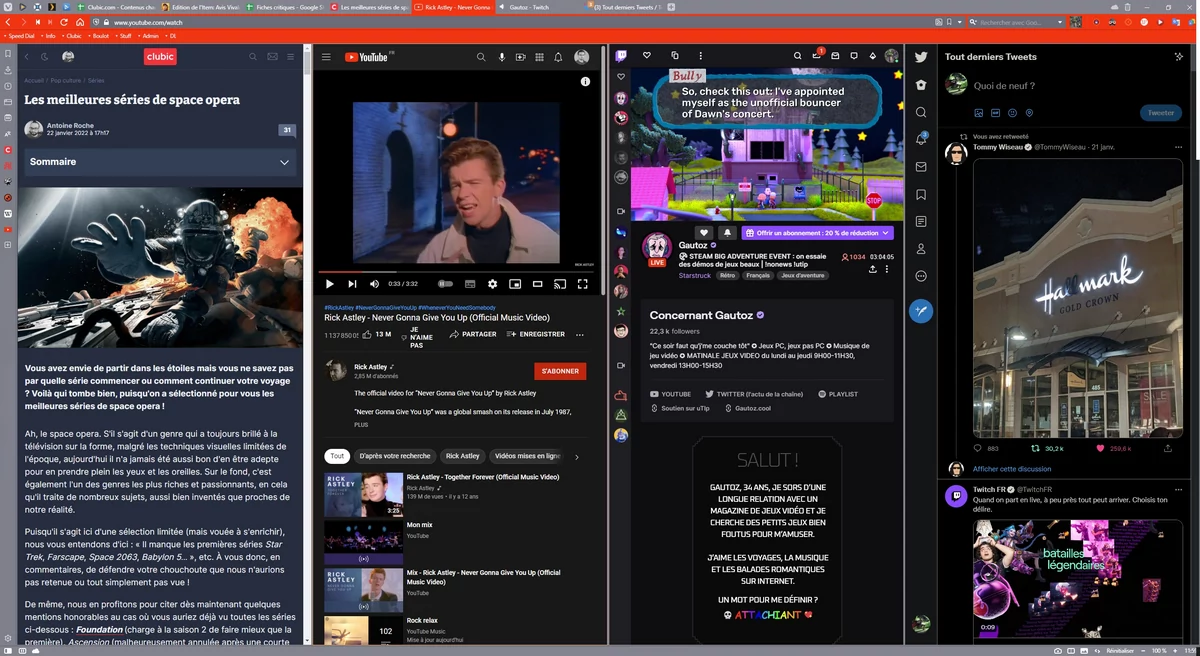Screen dimensions: 1200x656
Task: Open Twitch subscription gift dropdown
Action: click(x=886, y=233)
